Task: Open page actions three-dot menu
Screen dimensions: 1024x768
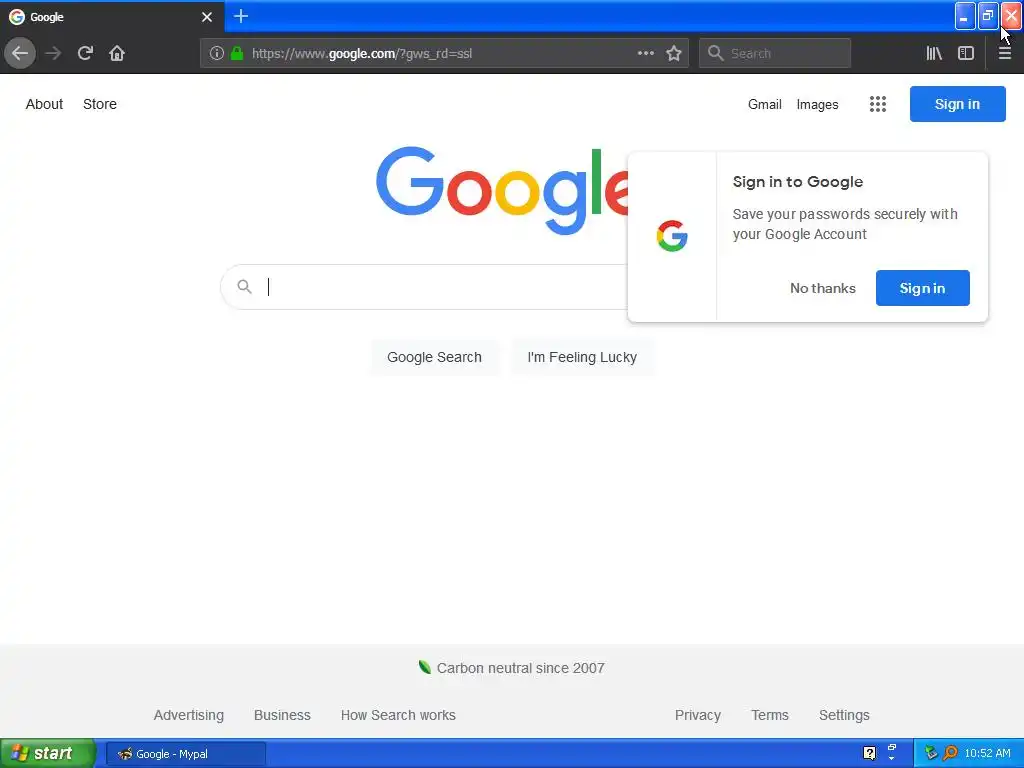Action: (x=646, y=54)
